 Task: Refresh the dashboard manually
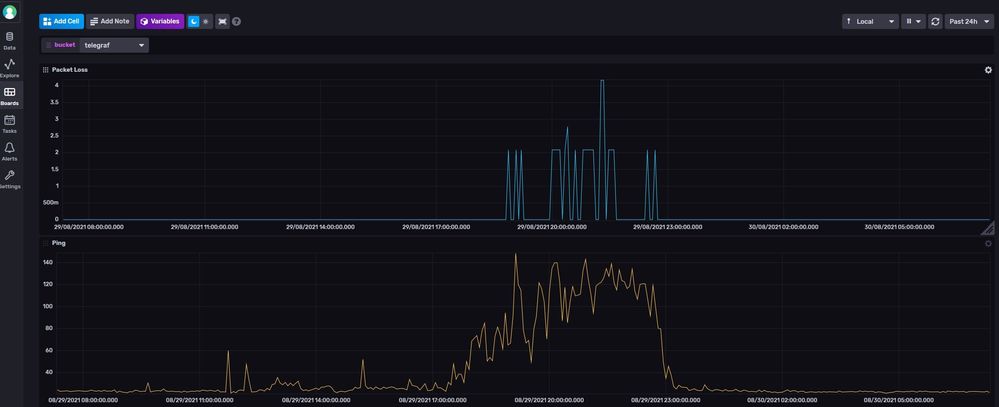click(x=935, y=21)
